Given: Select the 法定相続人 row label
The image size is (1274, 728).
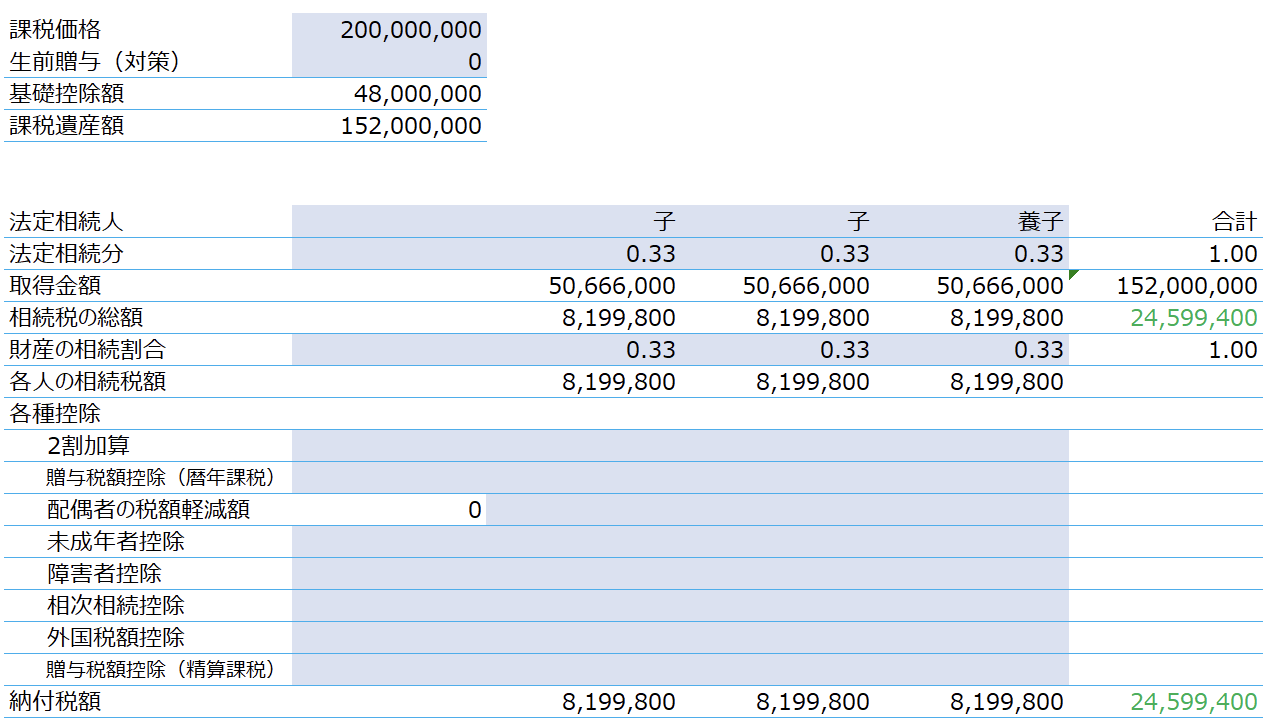Looking at the screenshot, I should point(66,222).
